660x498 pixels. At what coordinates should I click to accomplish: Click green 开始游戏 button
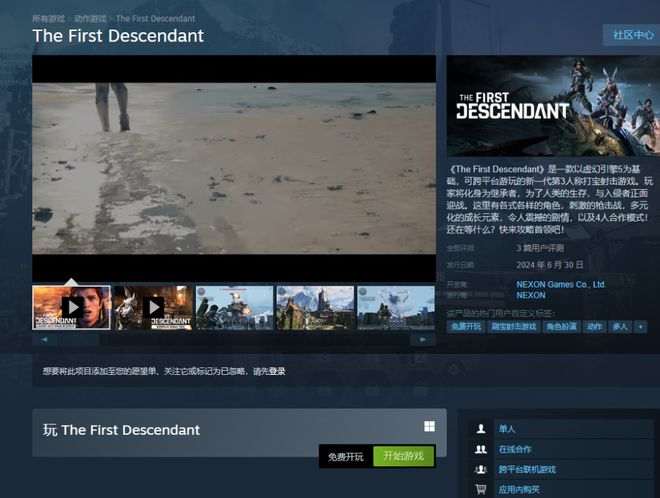point(404,456)
